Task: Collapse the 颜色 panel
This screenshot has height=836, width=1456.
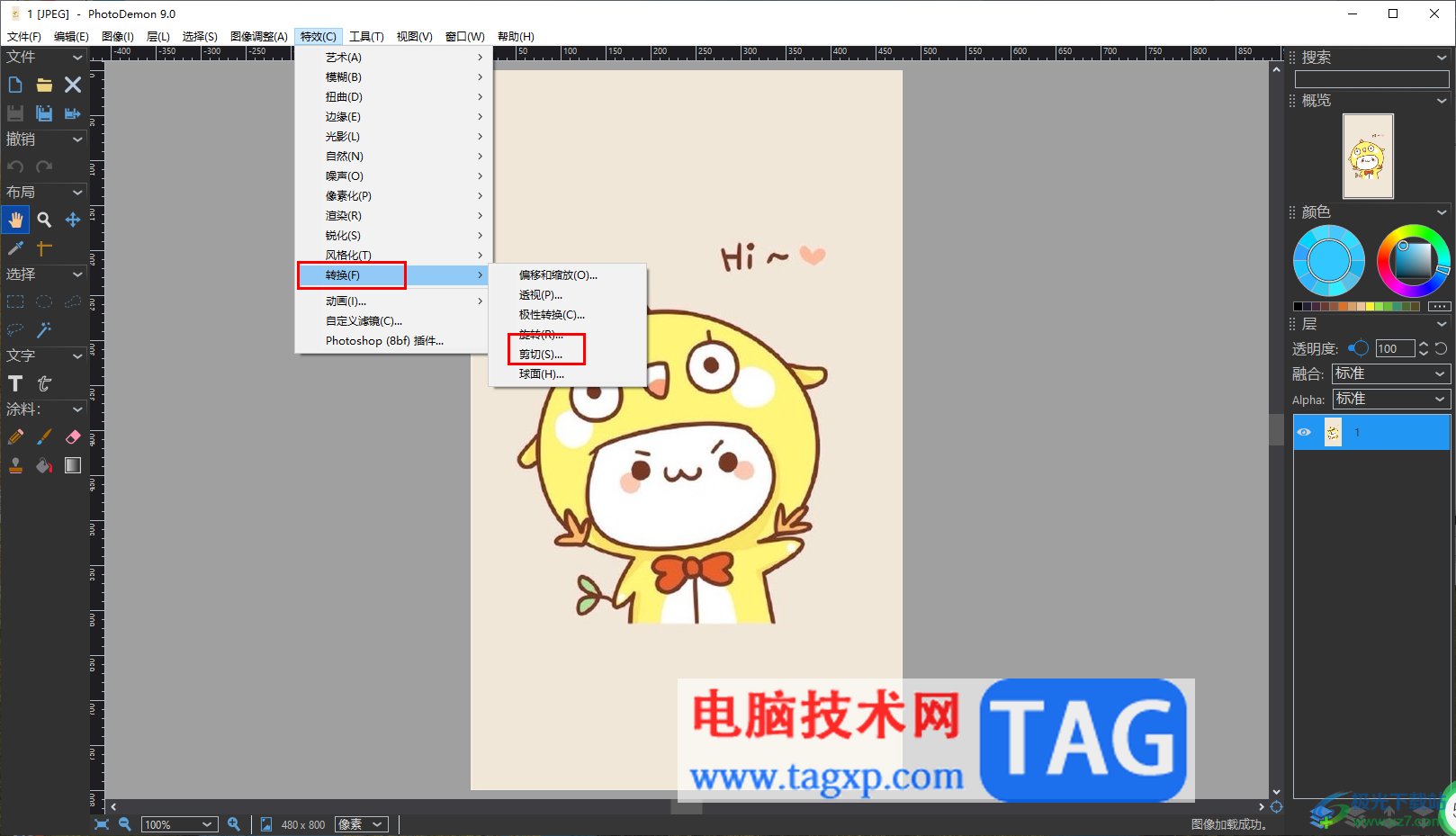Action: [x=1442, y=212]
